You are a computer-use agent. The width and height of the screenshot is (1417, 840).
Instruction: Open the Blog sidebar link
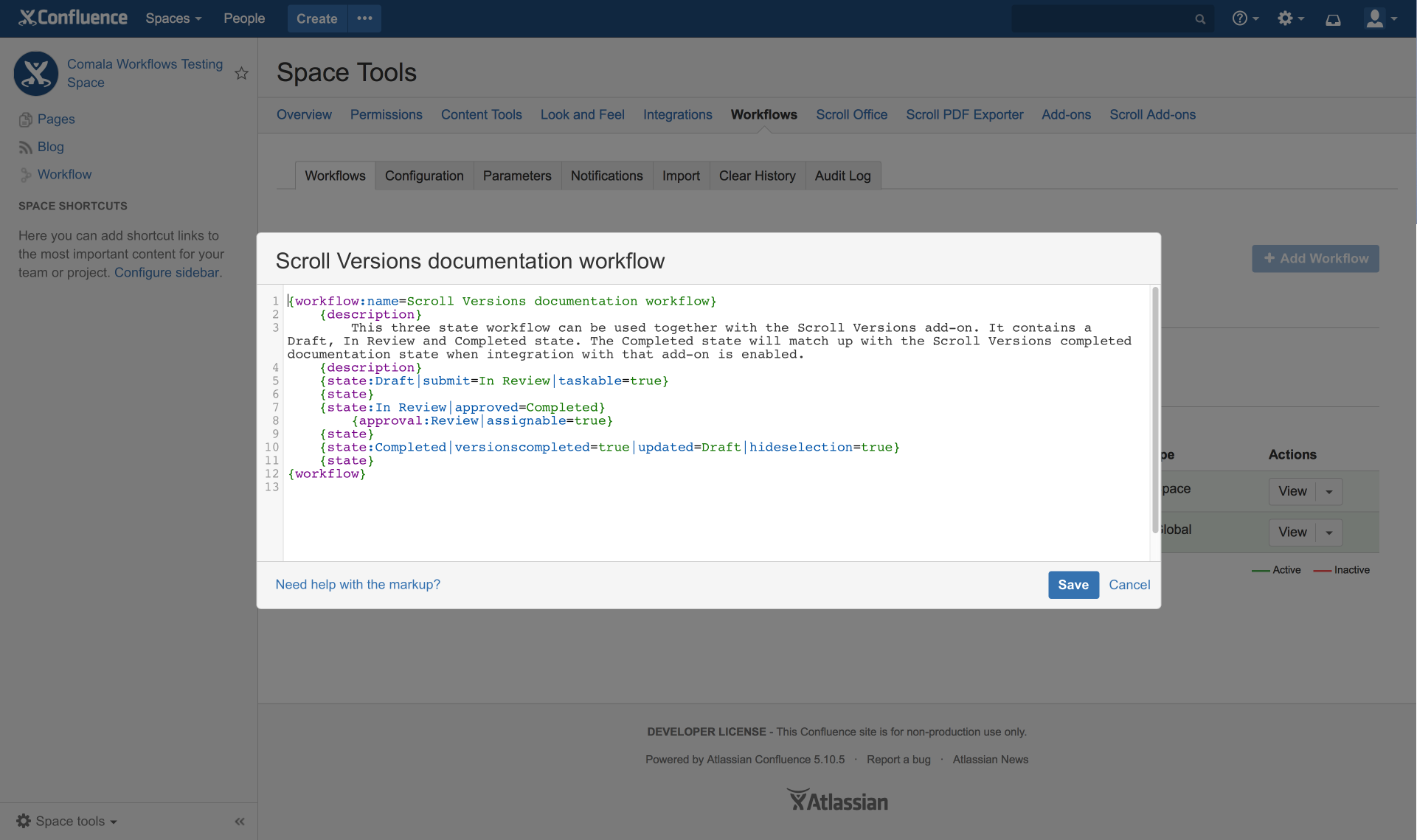[x=51, y=147]
